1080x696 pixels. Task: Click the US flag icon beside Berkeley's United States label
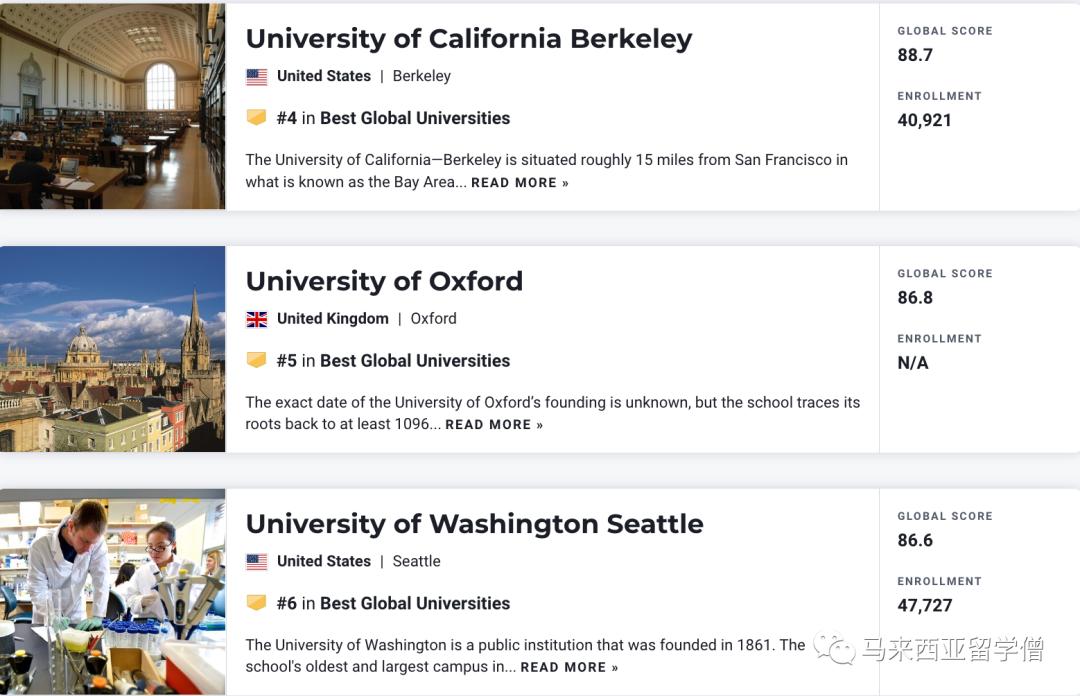click(x=257, y=75)
